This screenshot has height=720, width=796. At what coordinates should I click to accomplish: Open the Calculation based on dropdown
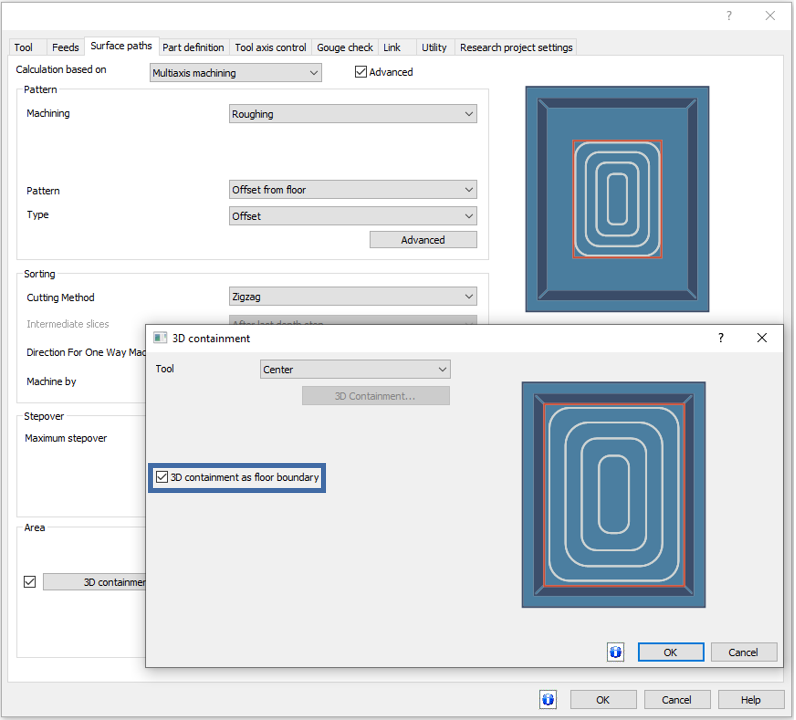point(236,73)
